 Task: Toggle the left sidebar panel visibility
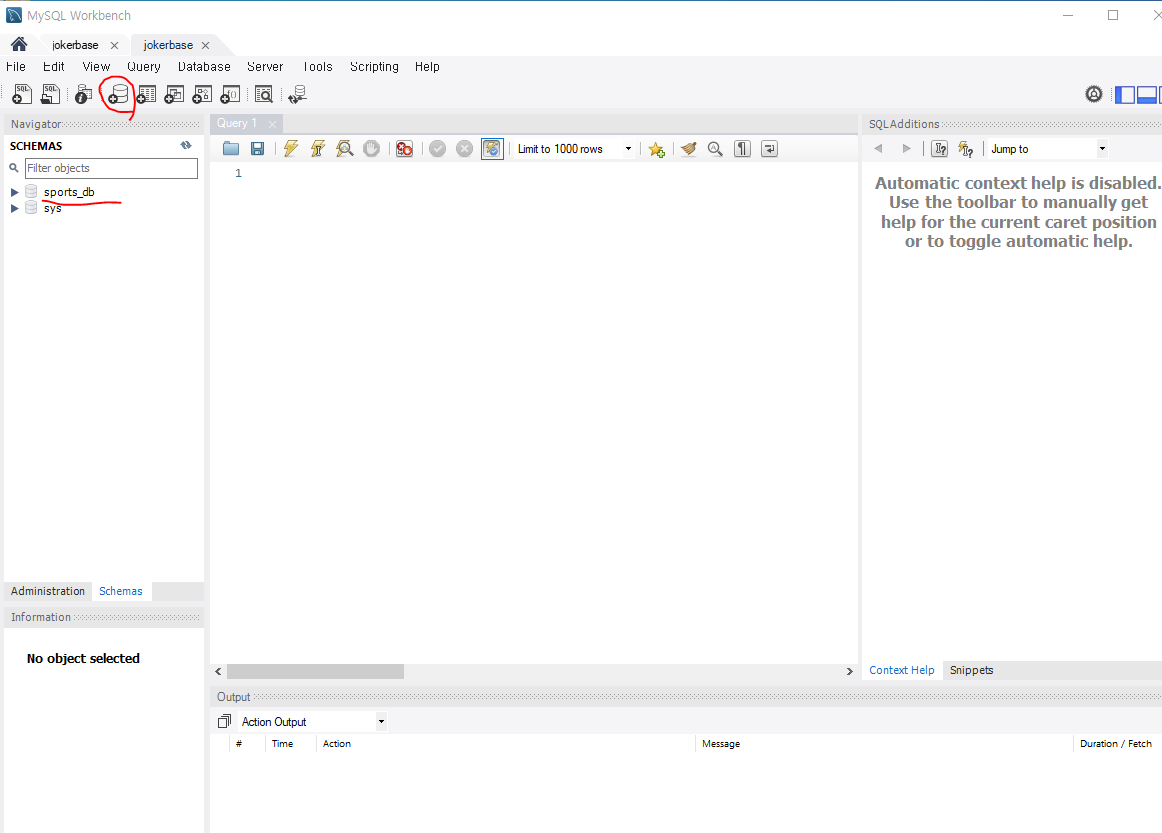[1125, 94]
